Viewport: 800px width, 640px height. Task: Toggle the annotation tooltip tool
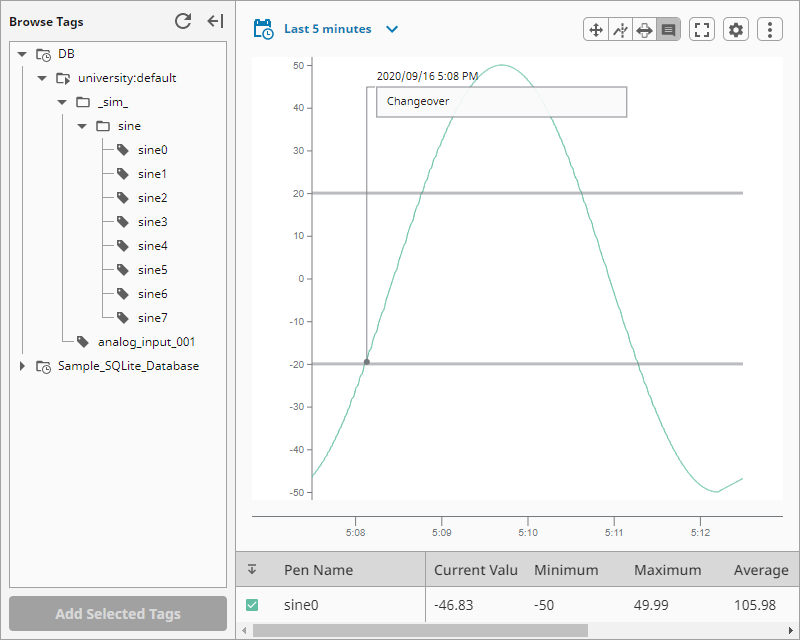670,29
